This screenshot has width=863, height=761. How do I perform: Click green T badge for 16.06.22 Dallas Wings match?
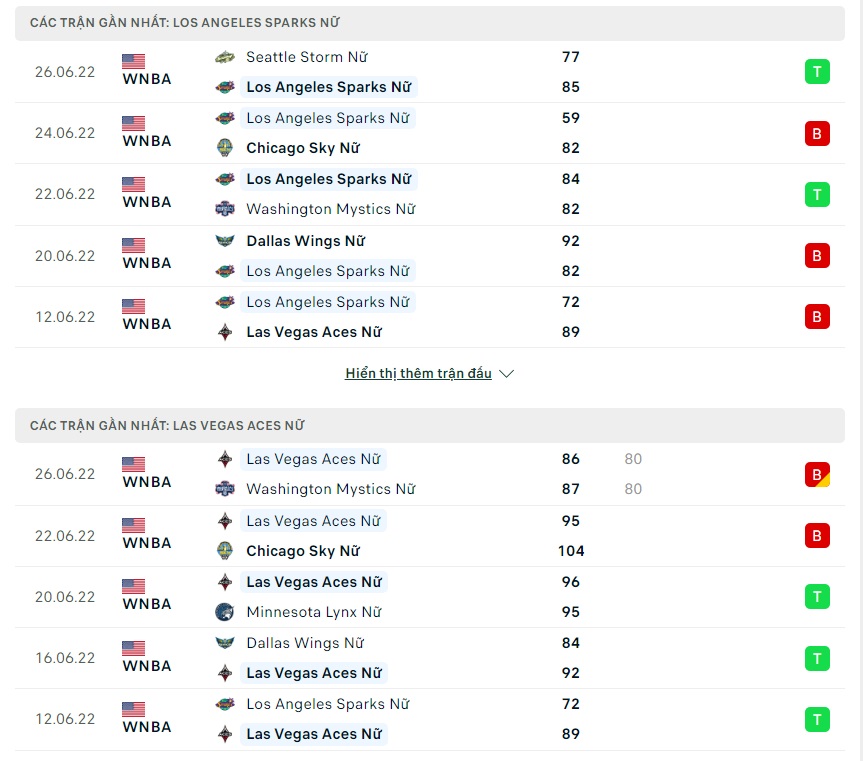pyautogui.click(x=817, y=658)
